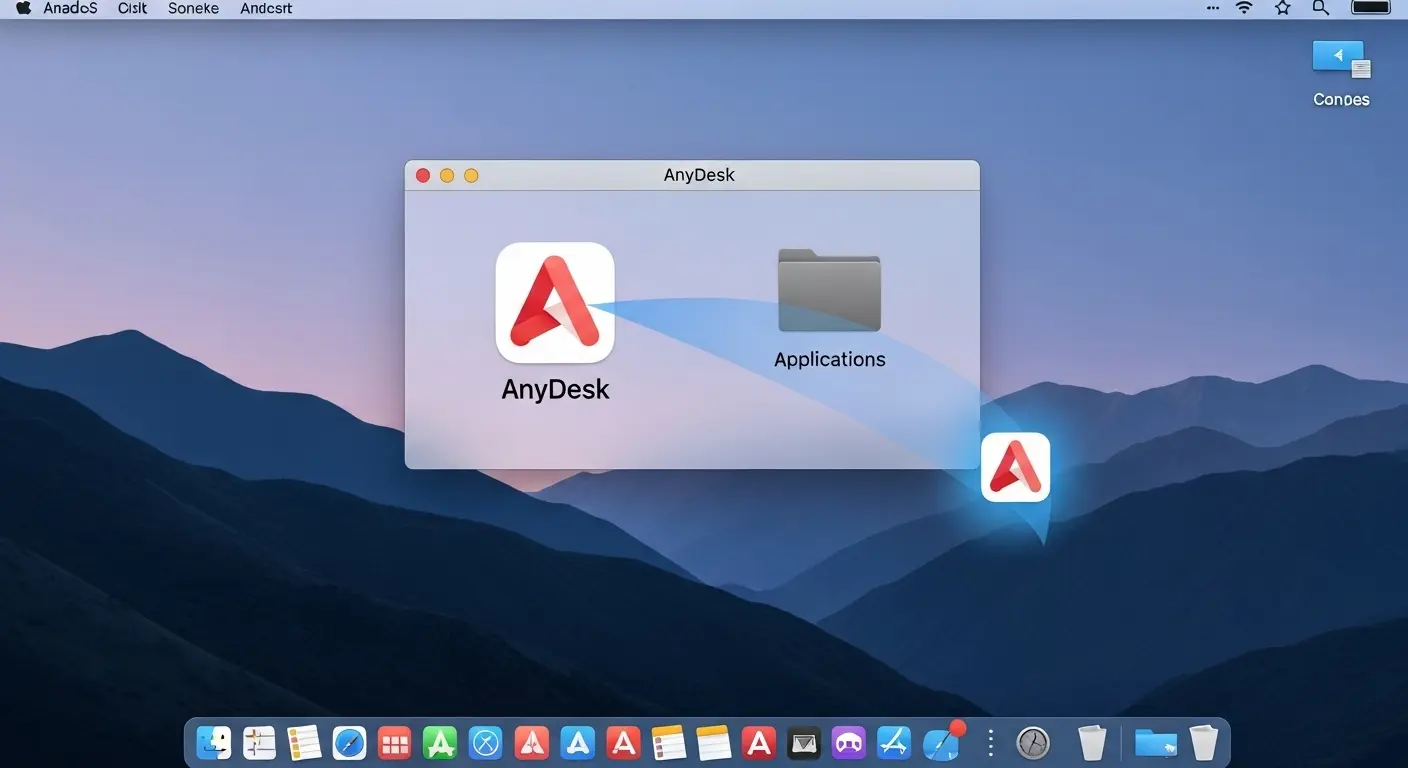
Task: Open the purple icon in the Dock
Action: (849, 743)
